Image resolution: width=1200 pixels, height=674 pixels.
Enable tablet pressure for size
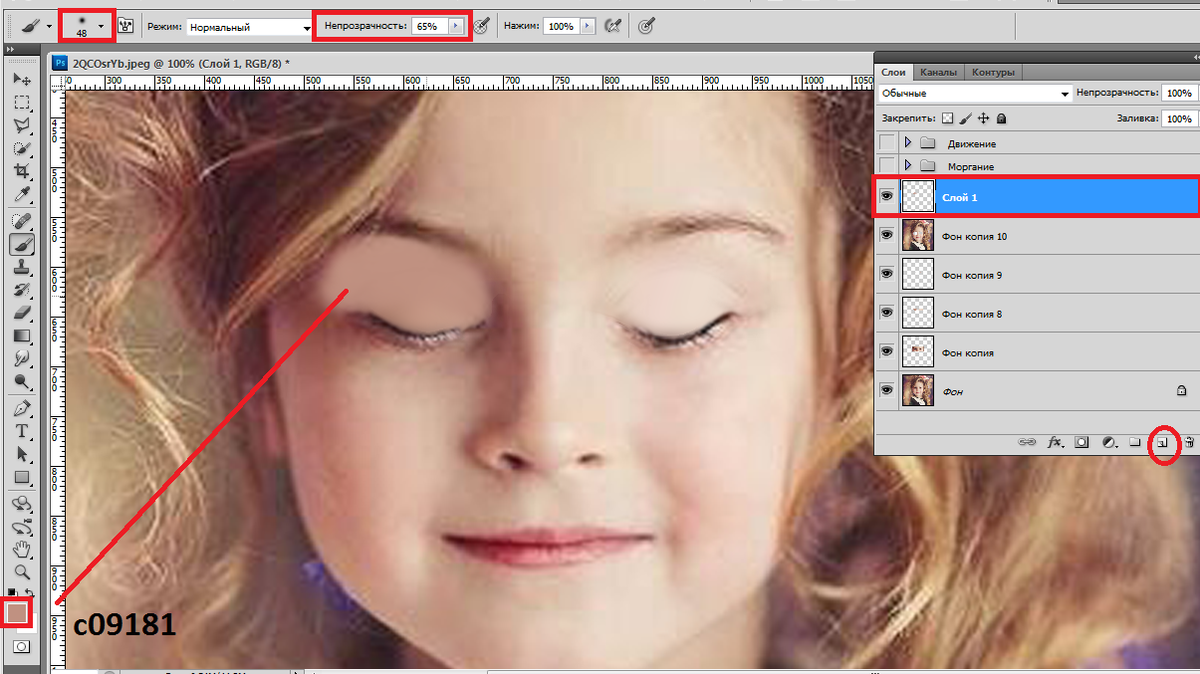coord(646,26)
